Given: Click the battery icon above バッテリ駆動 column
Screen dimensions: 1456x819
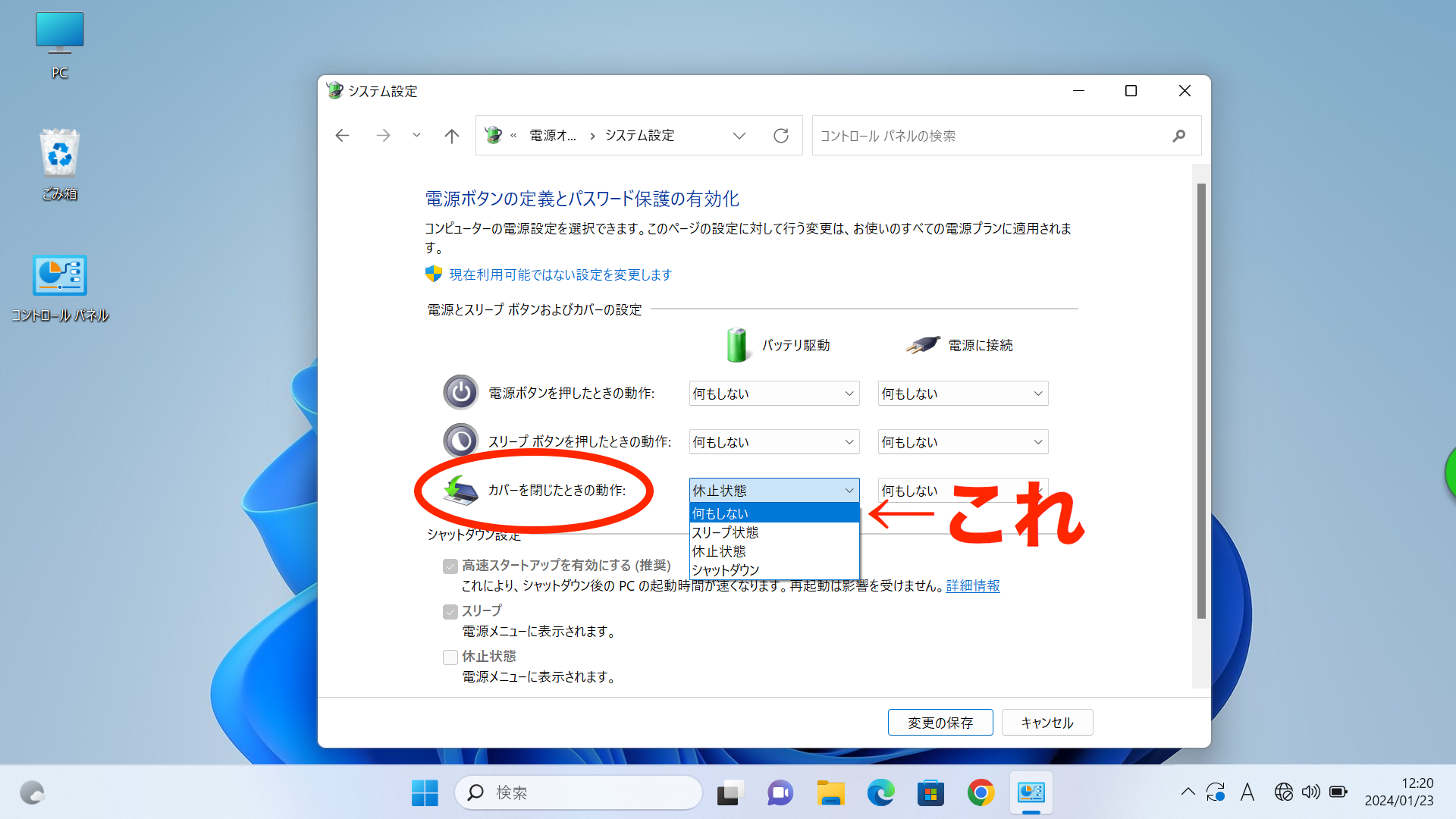Looking at the screenshot, I should pos(736,344).
